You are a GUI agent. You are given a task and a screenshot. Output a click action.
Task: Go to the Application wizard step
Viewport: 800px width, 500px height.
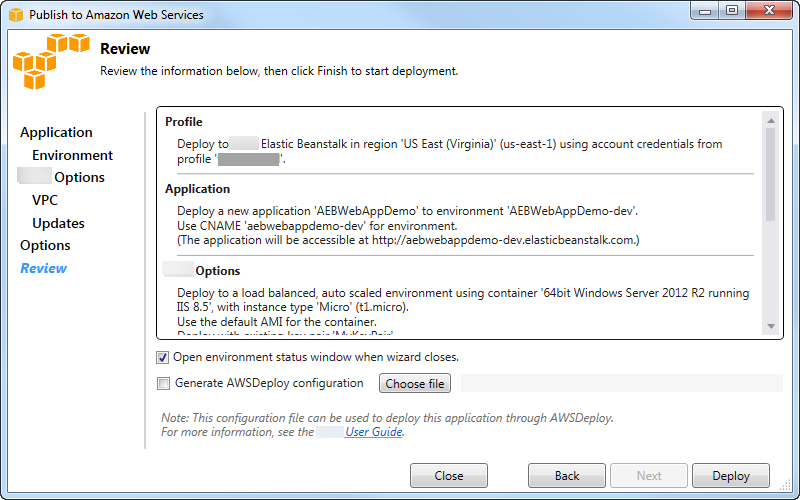pyautogui.click(x=56, y=132)
